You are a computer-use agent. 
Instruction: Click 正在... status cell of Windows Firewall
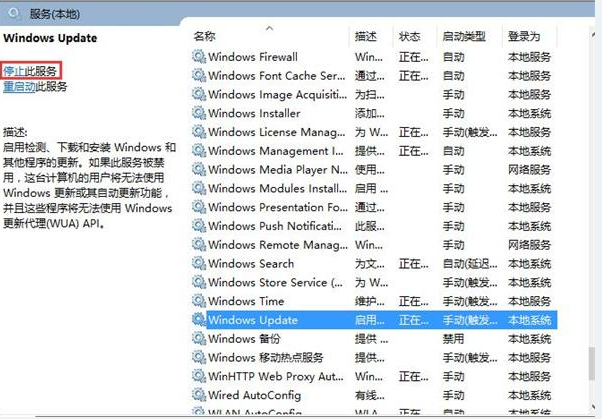413,57
